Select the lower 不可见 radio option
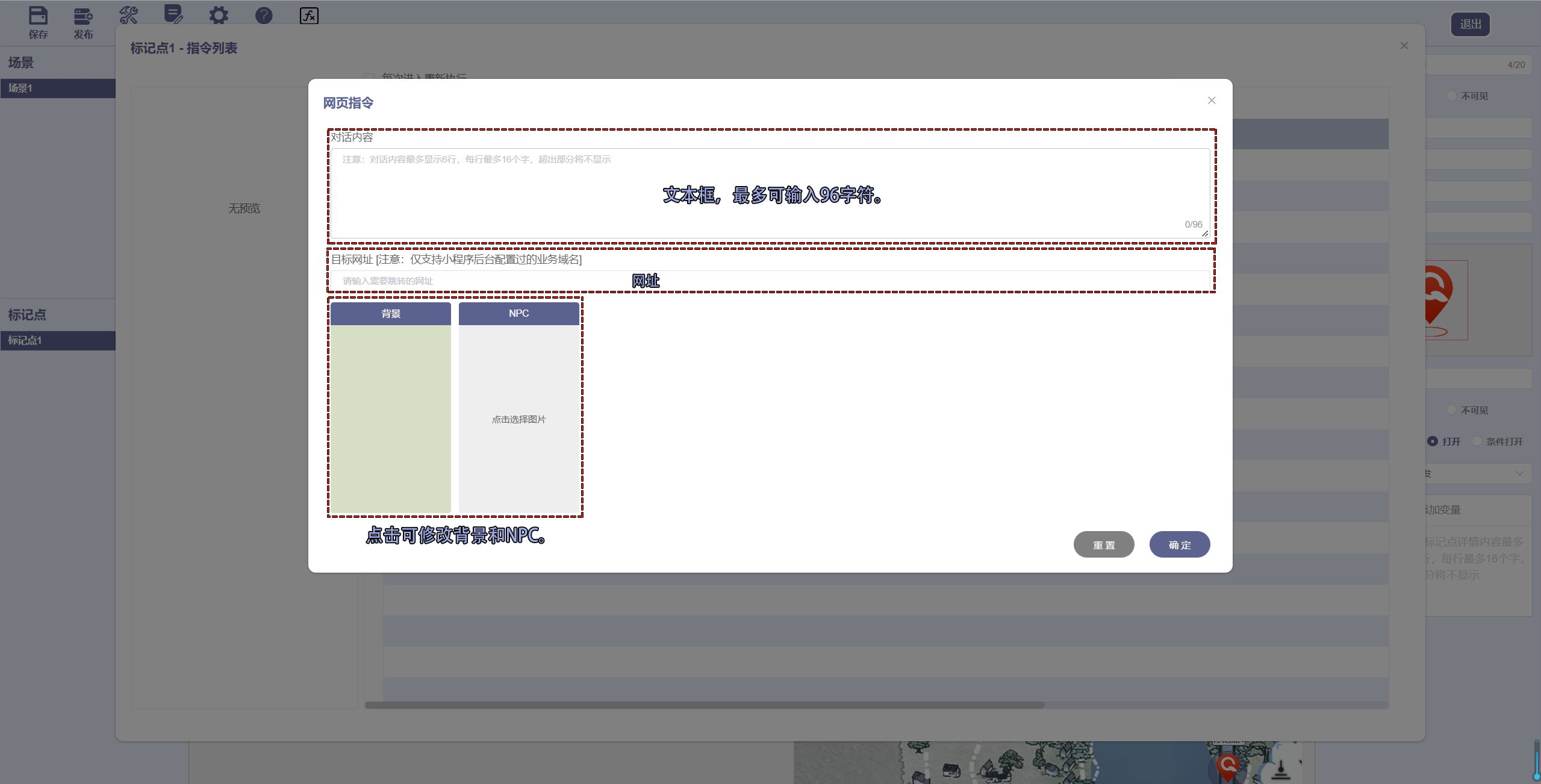This screenshot has width=1541, height=784. pos(1451,410)
